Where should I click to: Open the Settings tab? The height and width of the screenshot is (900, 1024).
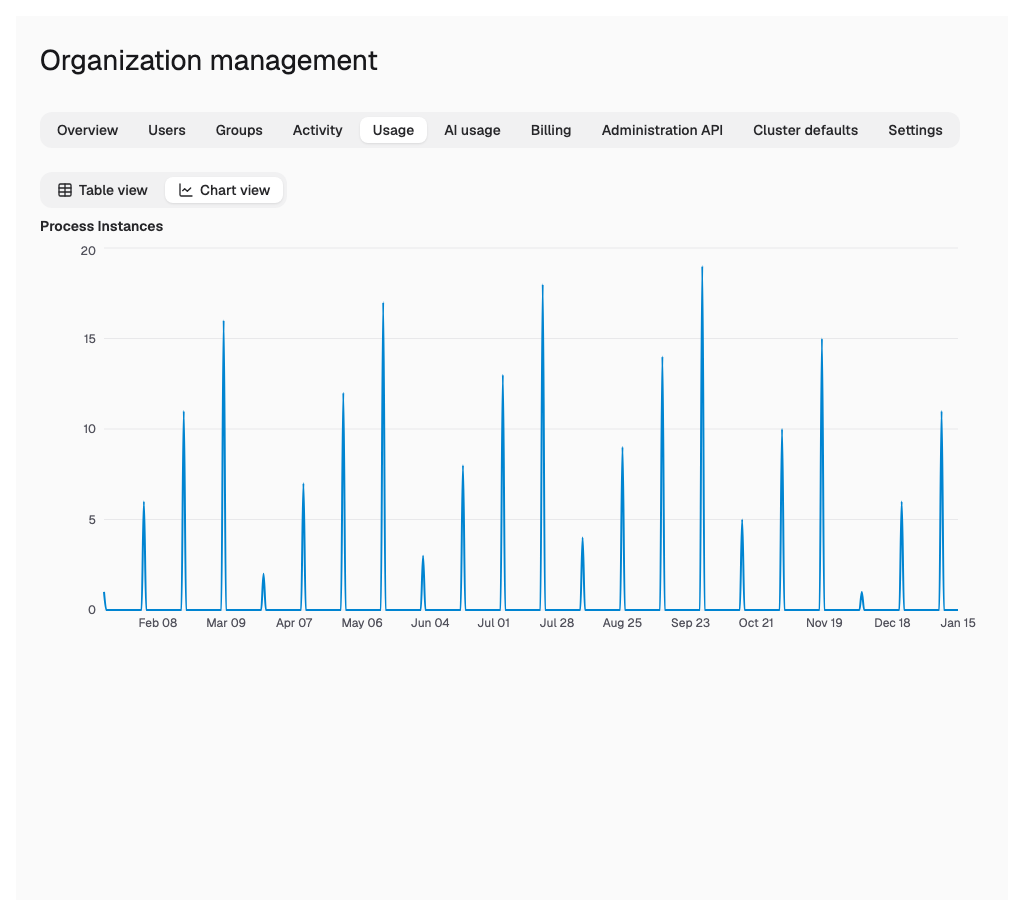click(x=915, y=130)
